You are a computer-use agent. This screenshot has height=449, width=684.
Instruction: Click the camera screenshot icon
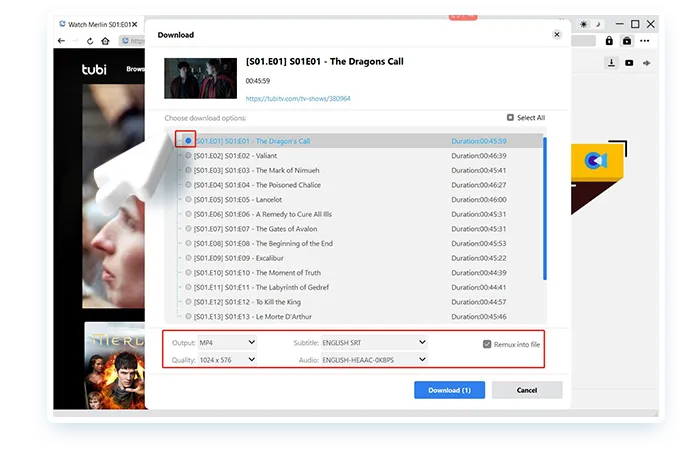pyautogui.click(x=627, y=41)
